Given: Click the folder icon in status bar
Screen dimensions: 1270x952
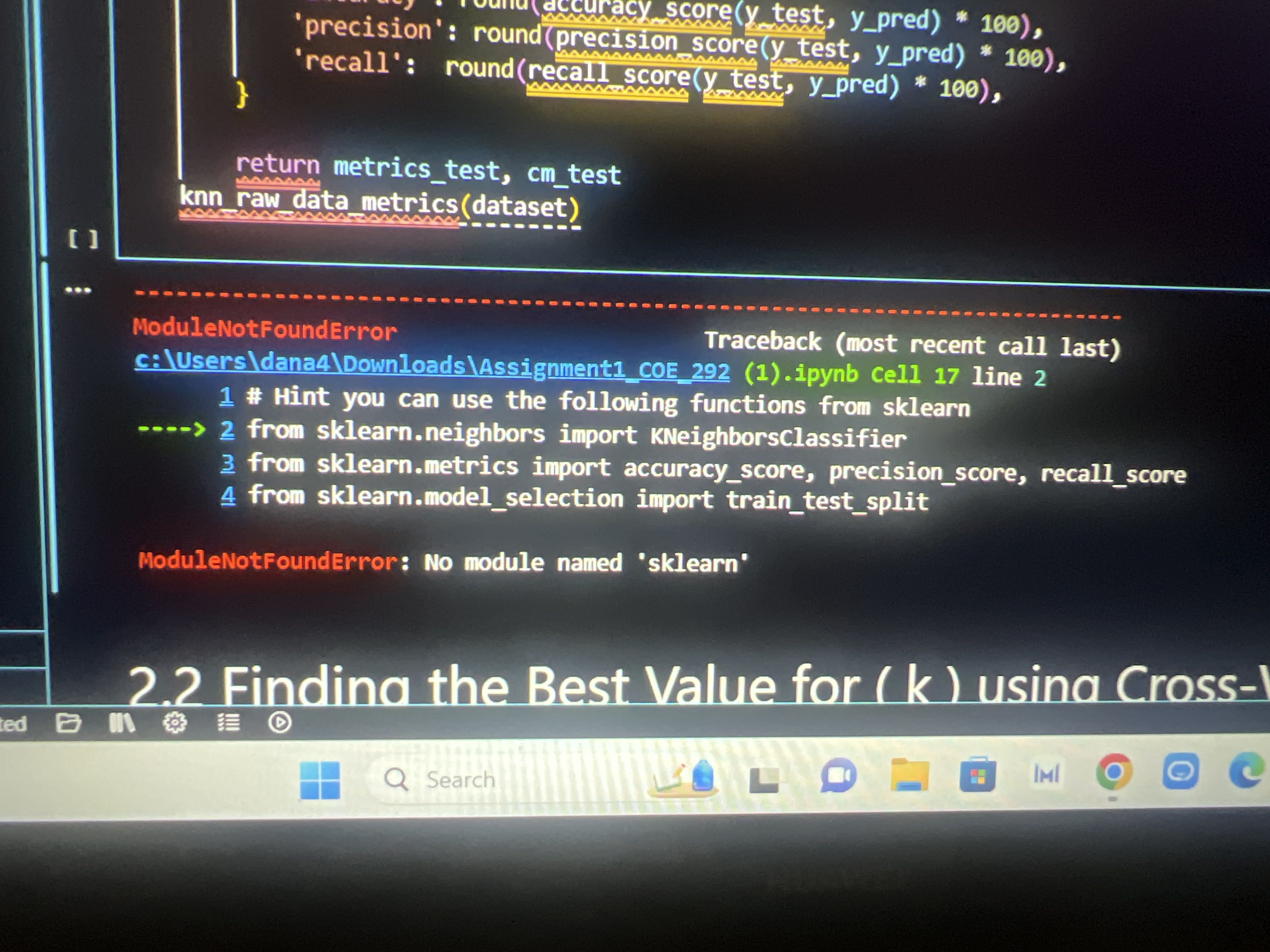Looking at the screenshot, I should (x=68, y=722).
